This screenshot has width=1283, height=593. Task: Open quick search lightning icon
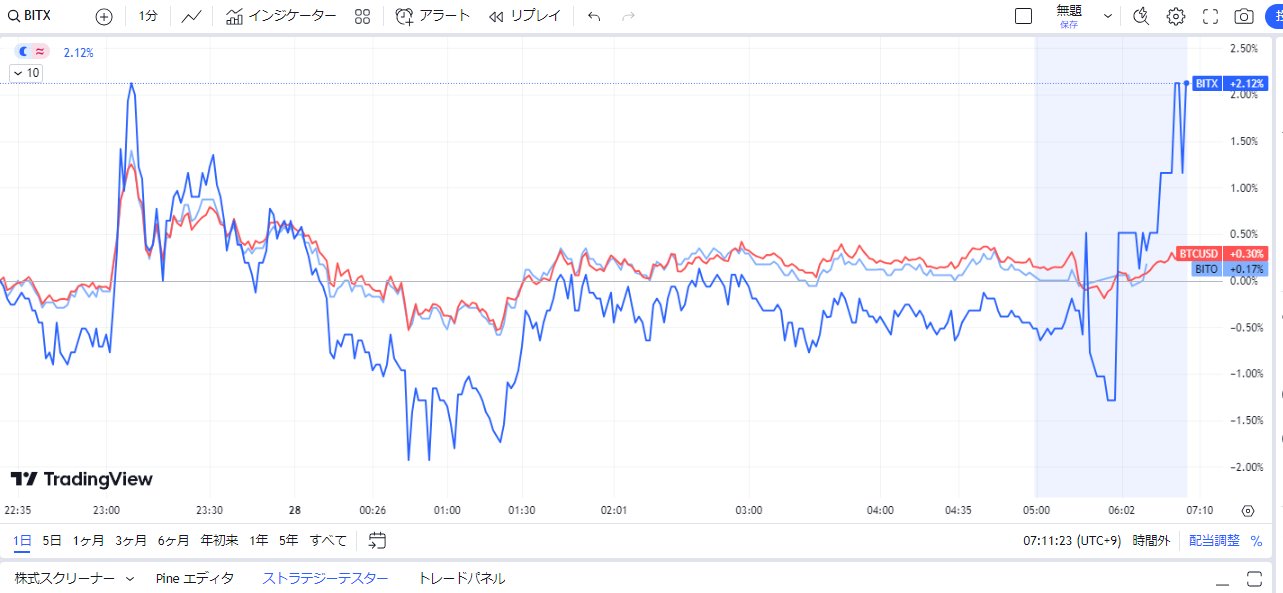point(1142,16)
